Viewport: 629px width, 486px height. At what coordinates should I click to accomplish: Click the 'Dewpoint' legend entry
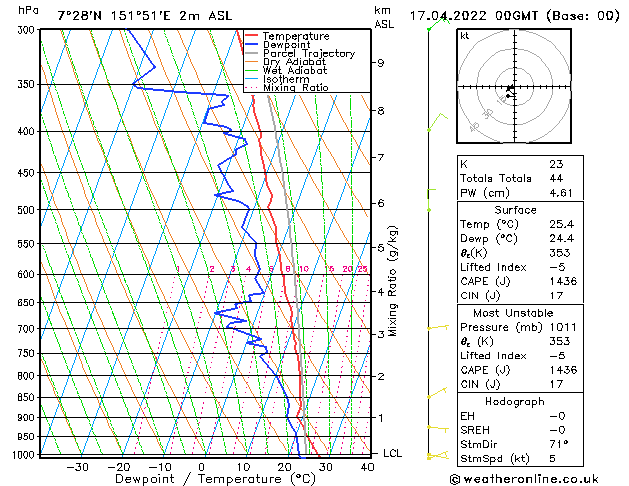click(x=286, y=45)
